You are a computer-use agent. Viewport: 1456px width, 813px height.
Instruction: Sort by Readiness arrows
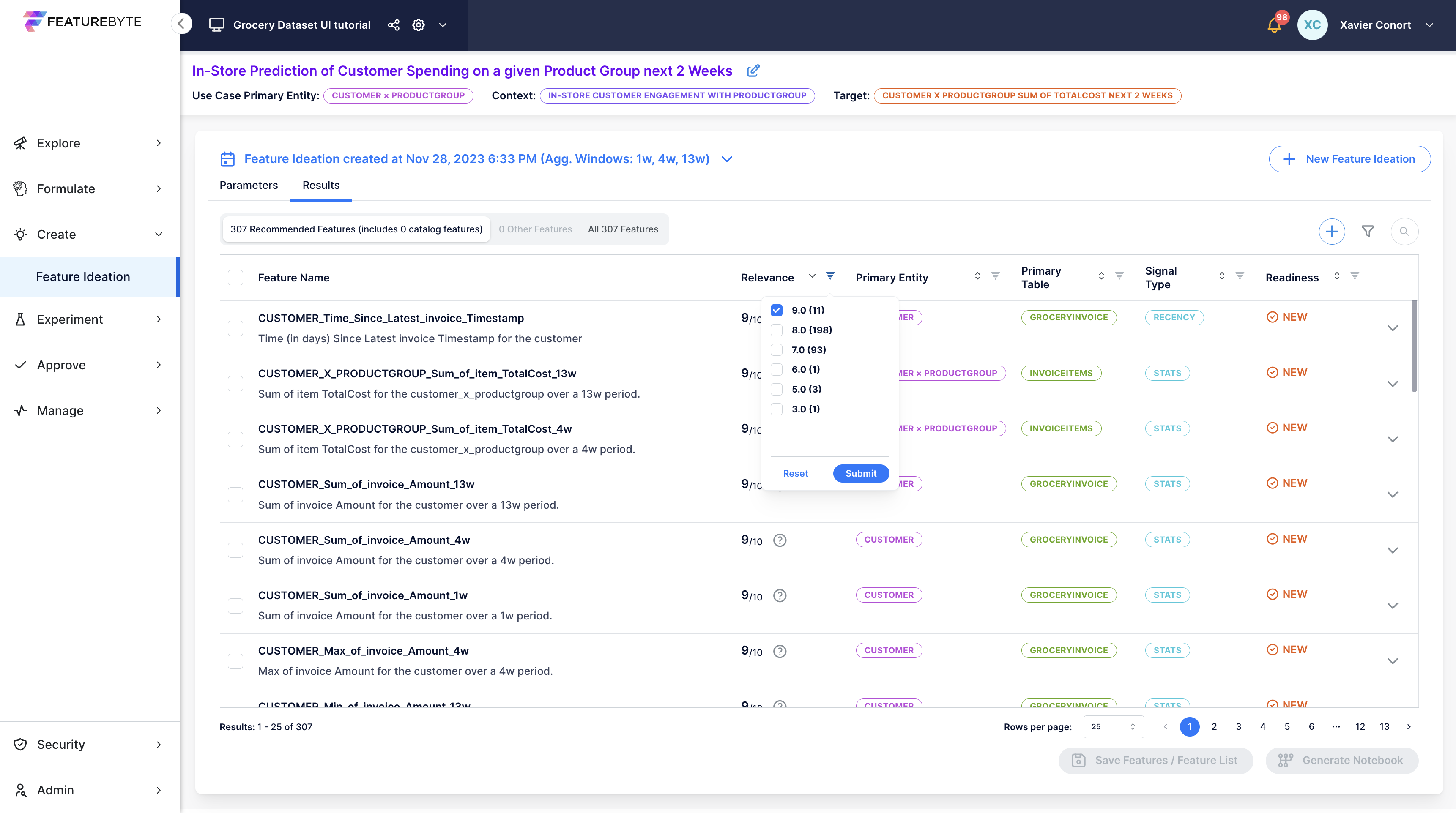[1337, 276]
